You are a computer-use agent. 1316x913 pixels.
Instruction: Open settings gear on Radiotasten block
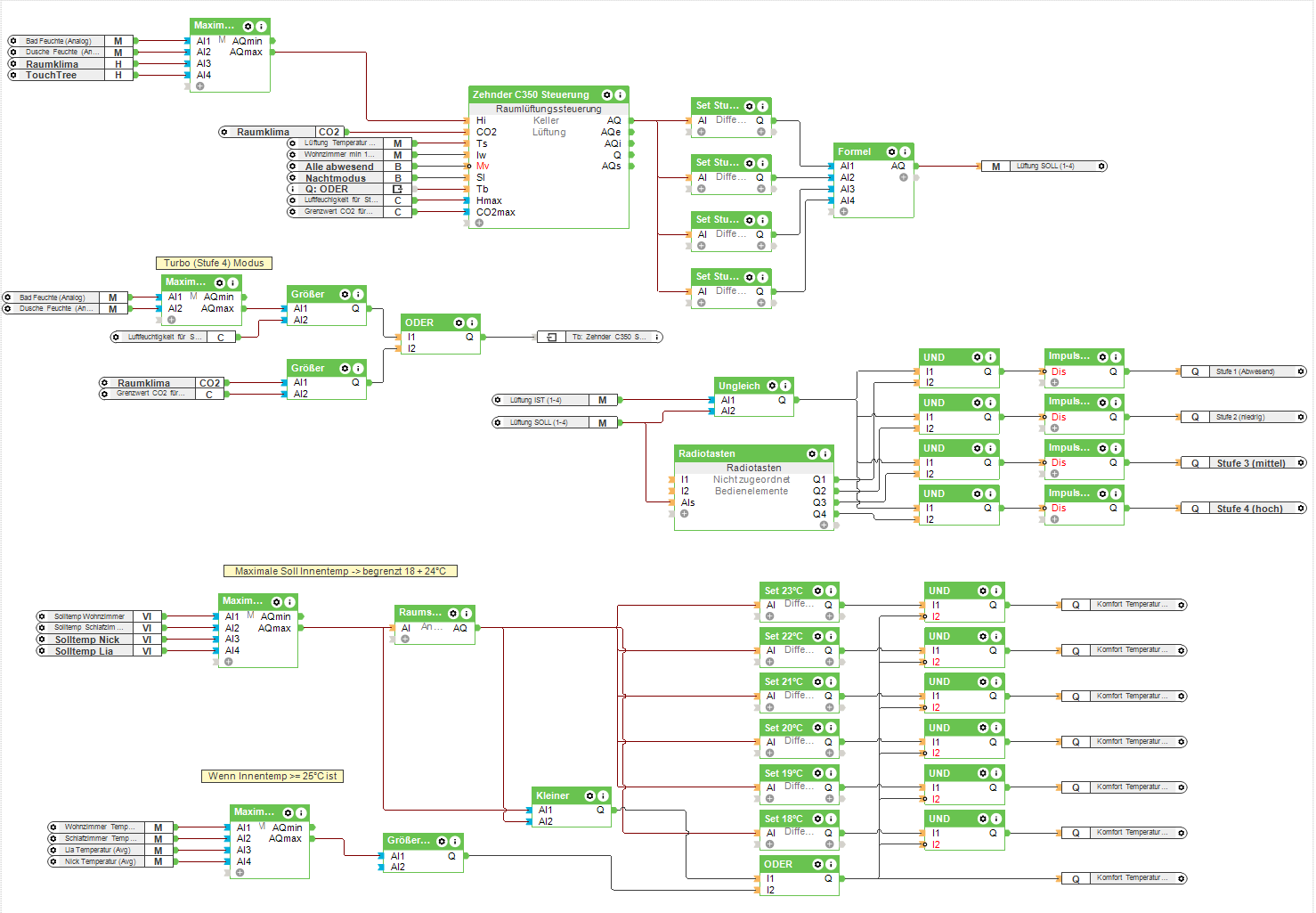(x=812, y=453)
